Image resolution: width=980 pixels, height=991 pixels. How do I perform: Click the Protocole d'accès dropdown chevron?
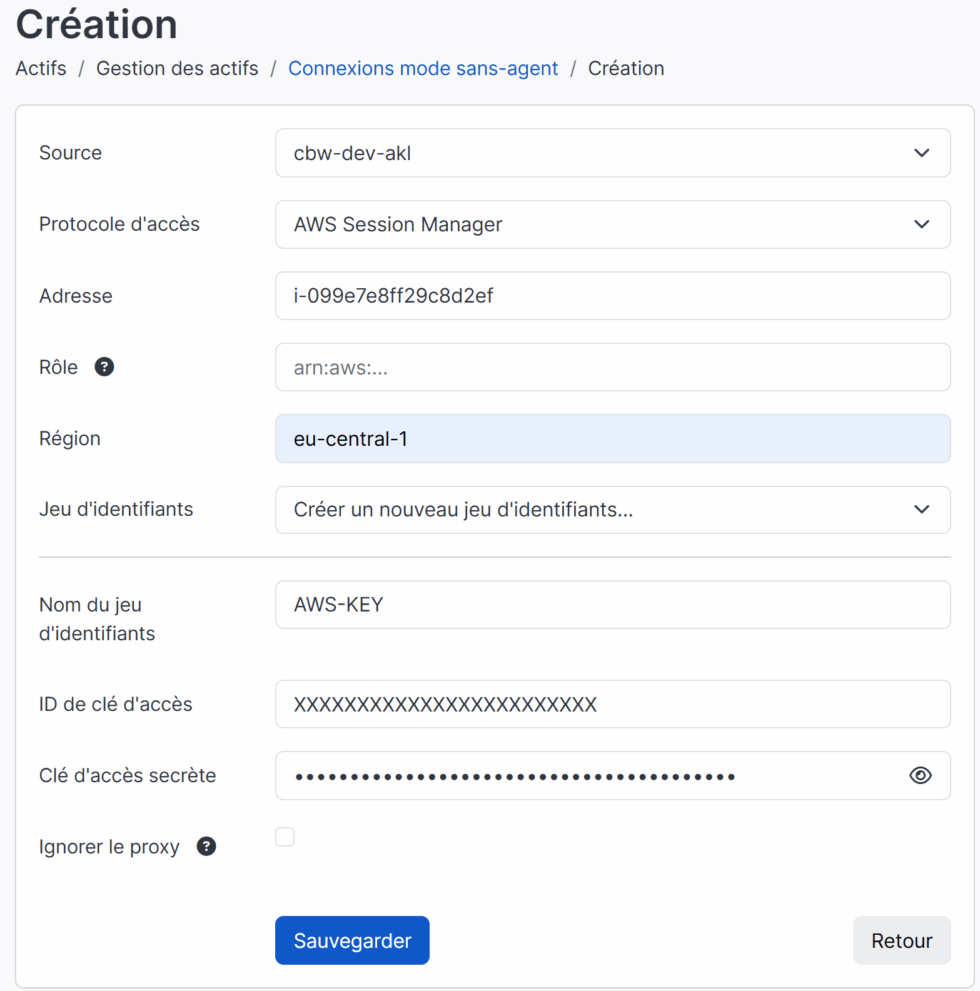[922, 224]
